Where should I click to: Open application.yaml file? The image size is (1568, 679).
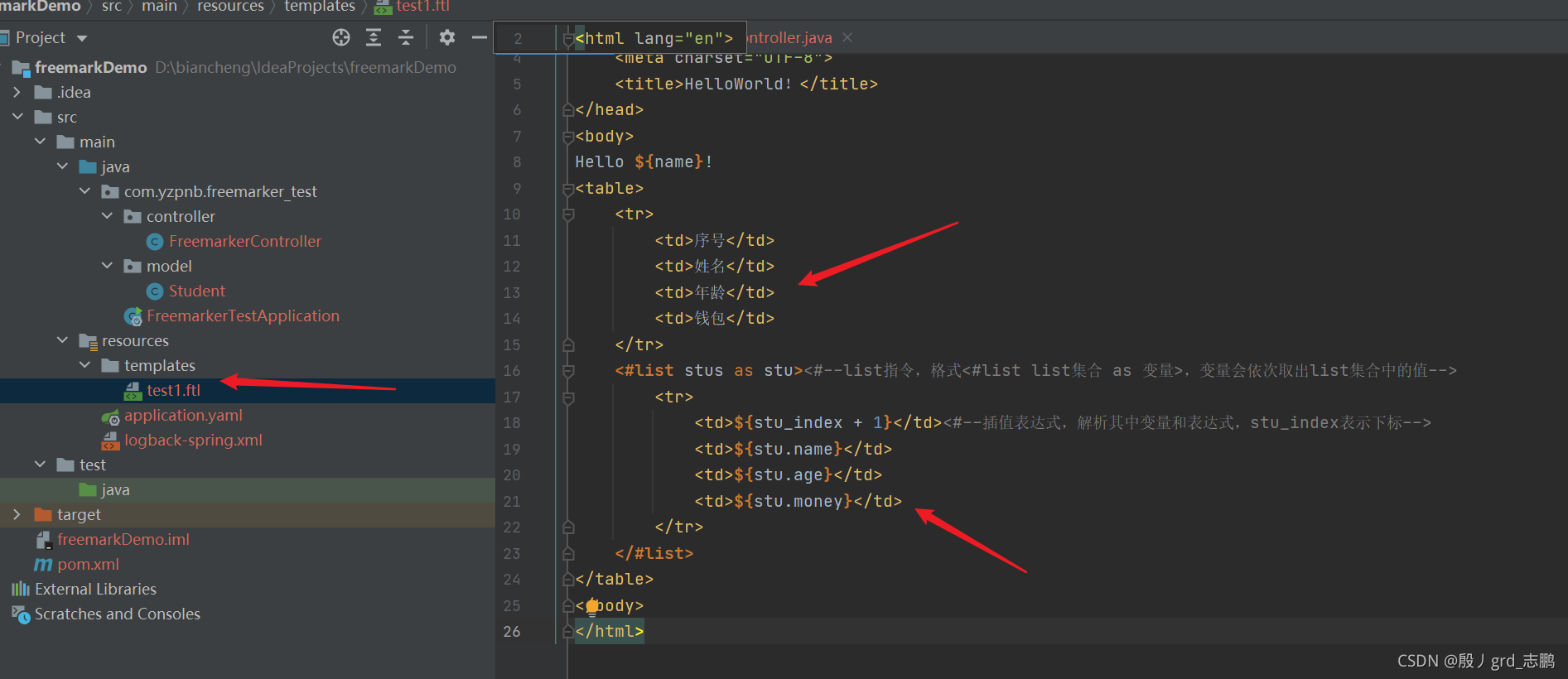[x=183, y=415]
